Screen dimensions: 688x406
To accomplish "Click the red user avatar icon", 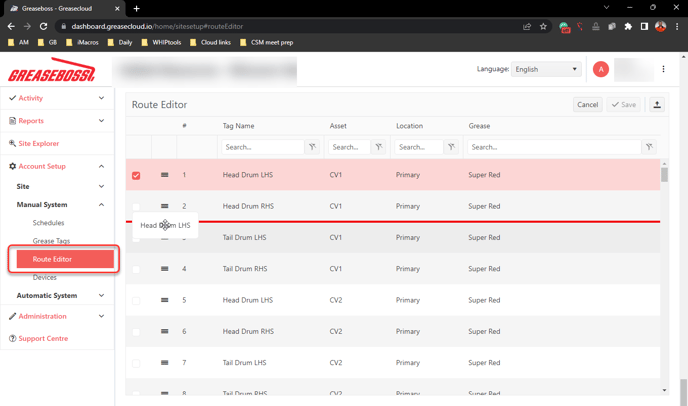I will click(x=600, y=69).
